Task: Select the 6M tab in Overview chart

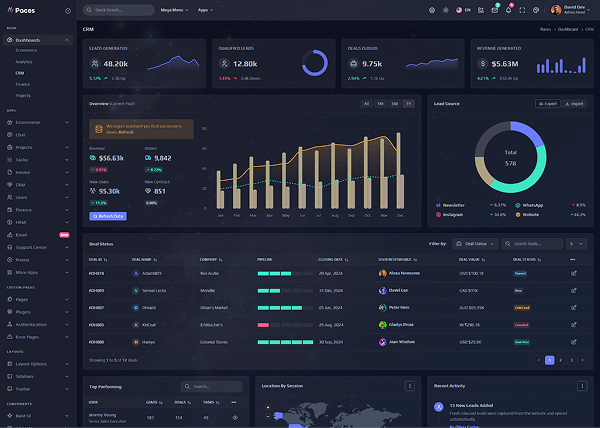Action: 394,103
